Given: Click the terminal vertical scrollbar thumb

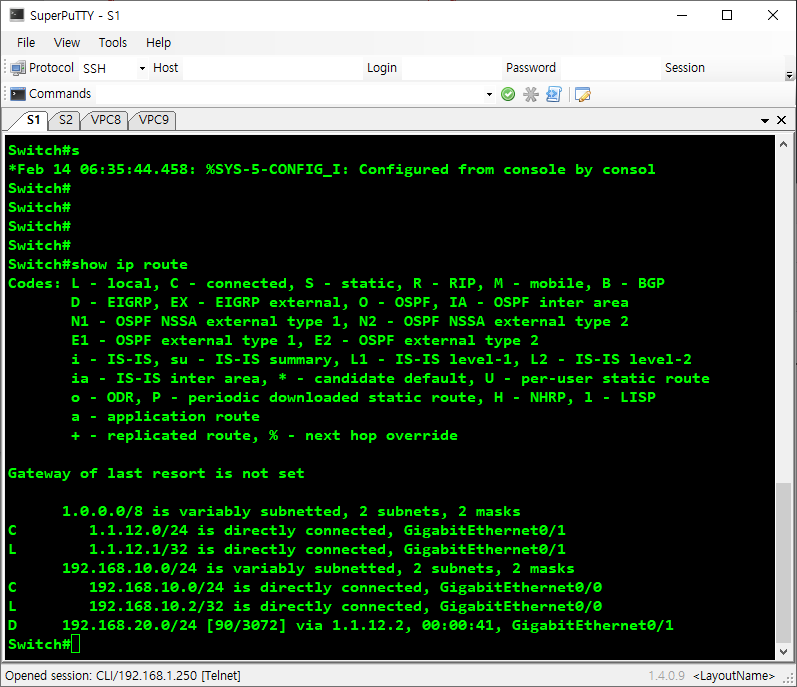Looking at the screenshot, I should pyautogui.click(x=783, y=563).
